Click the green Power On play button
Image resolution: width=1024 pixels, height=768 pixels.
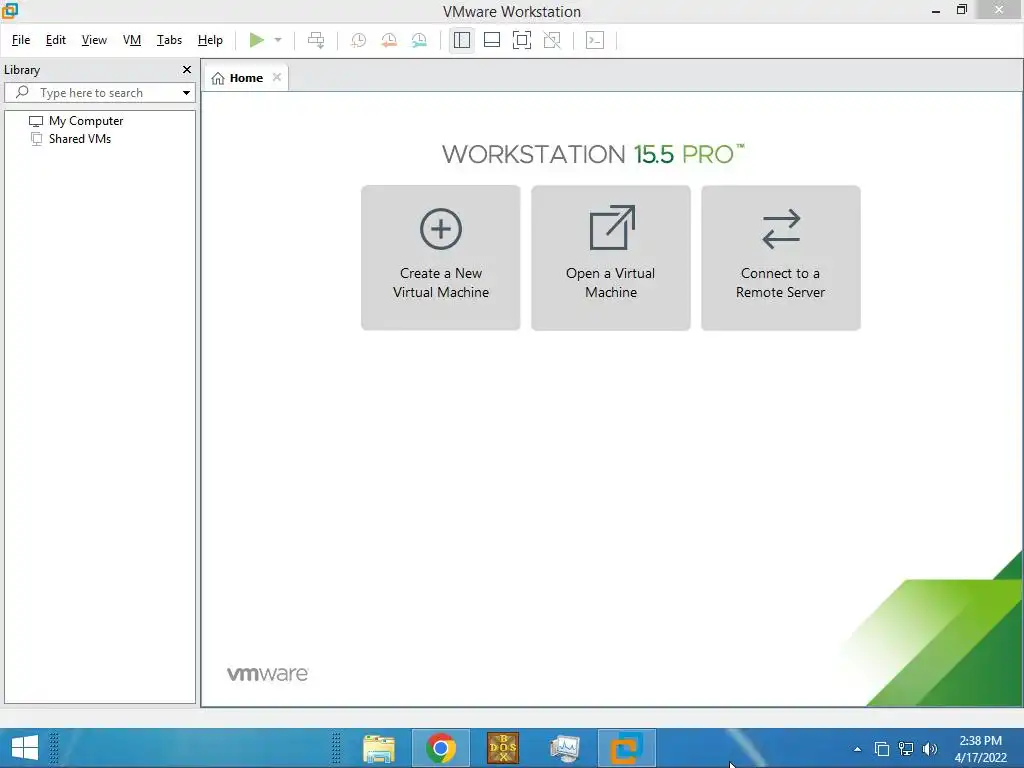tap(257, 40)
